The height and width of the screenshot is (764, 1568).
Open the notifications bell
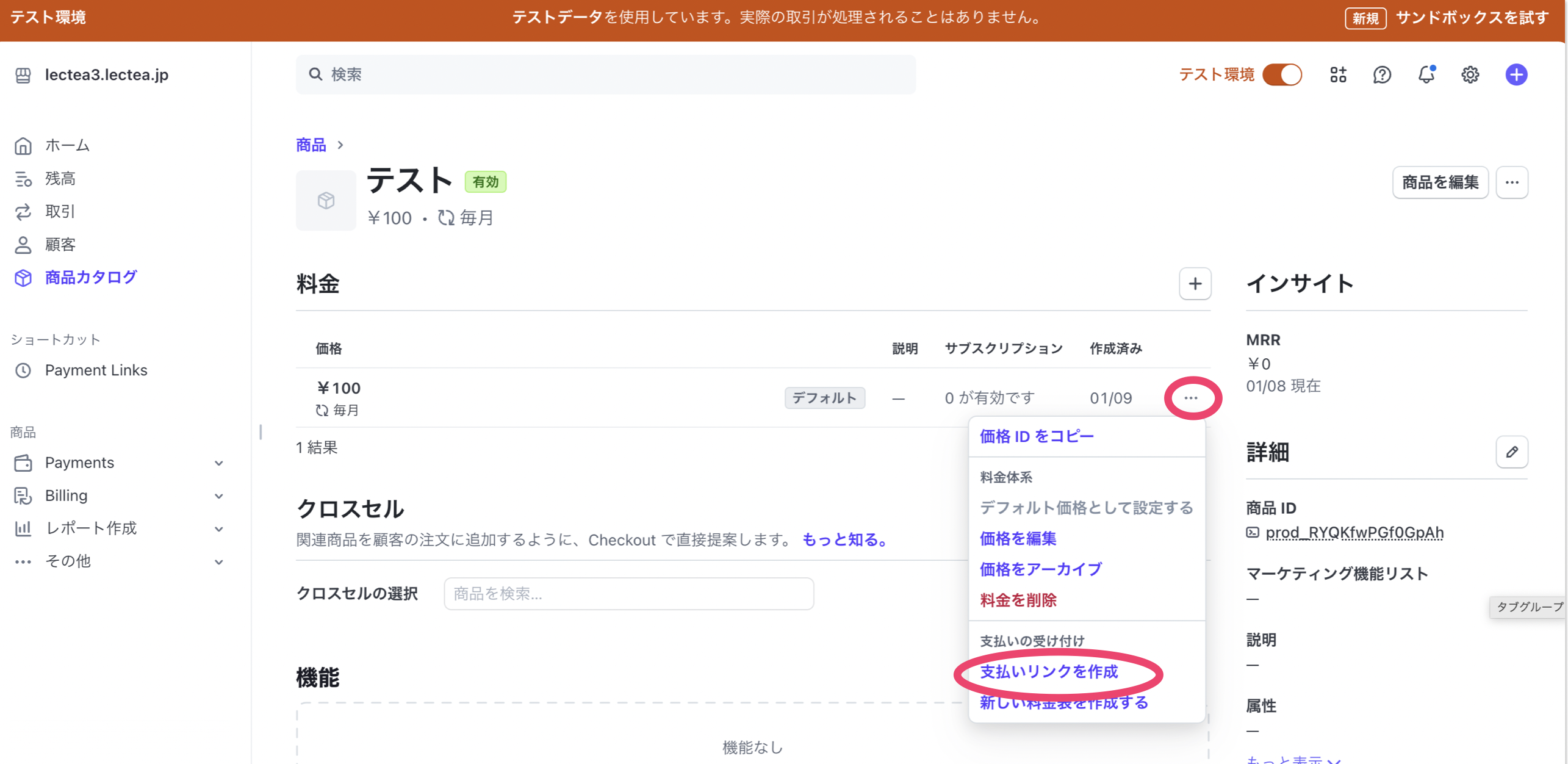click(1426, 74)
